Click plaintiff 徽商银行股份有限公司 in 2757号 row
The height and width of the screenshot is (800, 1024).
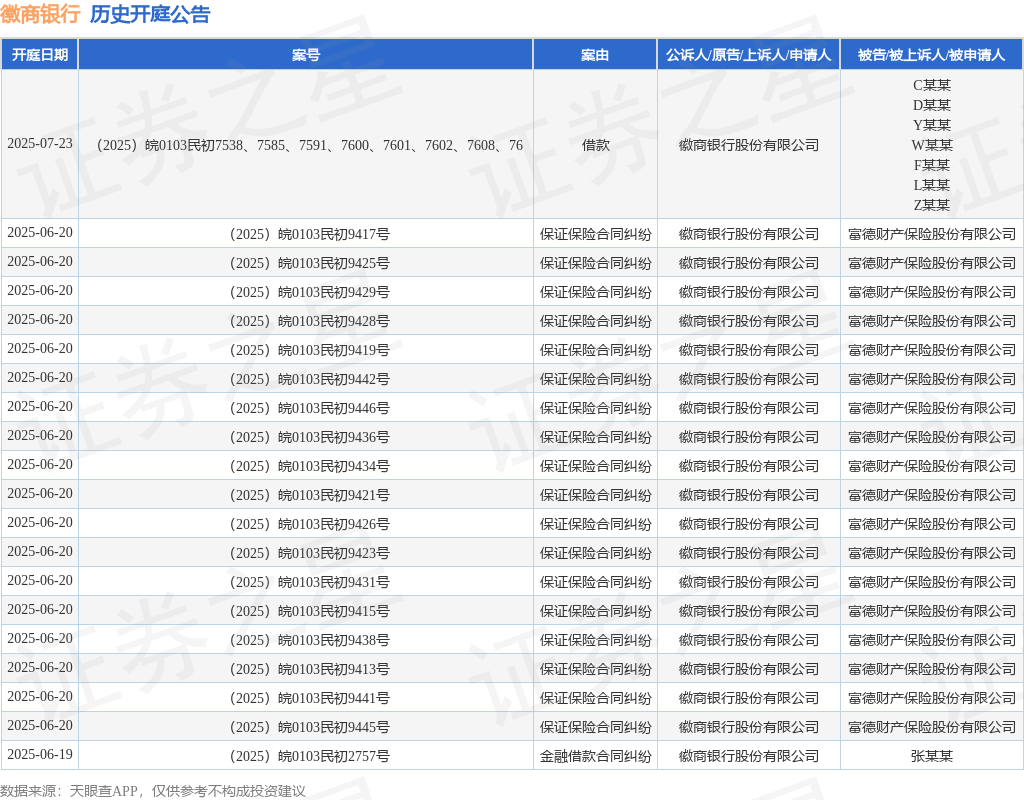[749, 756]
